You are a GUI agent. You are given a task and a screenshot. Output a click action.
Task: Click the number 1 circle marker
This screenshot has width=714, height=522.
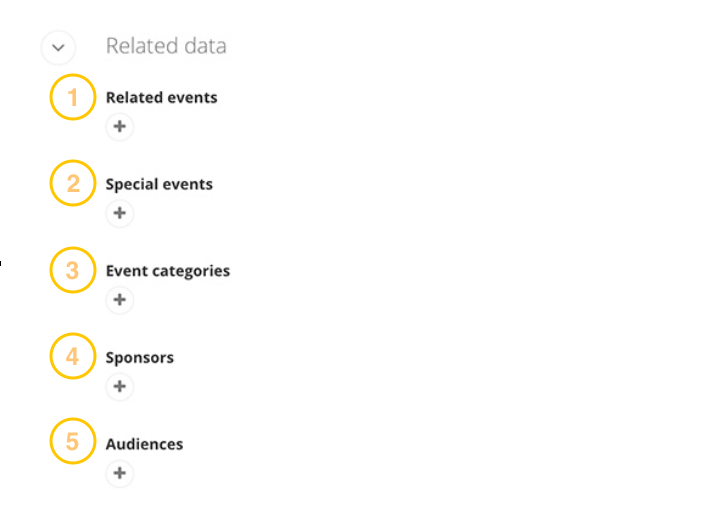coord(73,98)
